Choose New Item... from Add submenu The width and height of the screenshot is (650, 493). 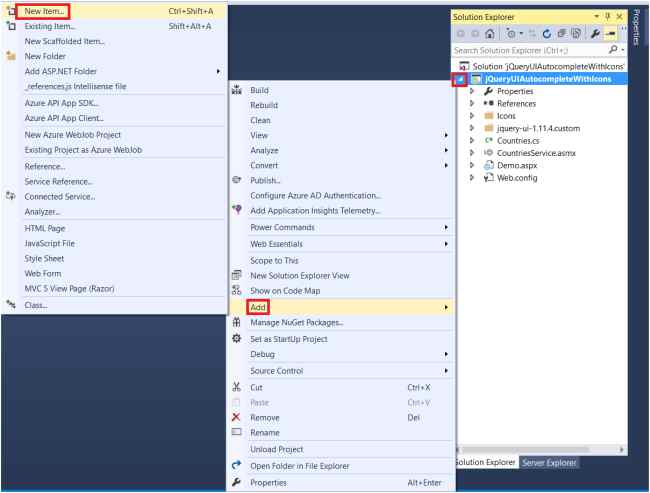(x=114, y=11)
